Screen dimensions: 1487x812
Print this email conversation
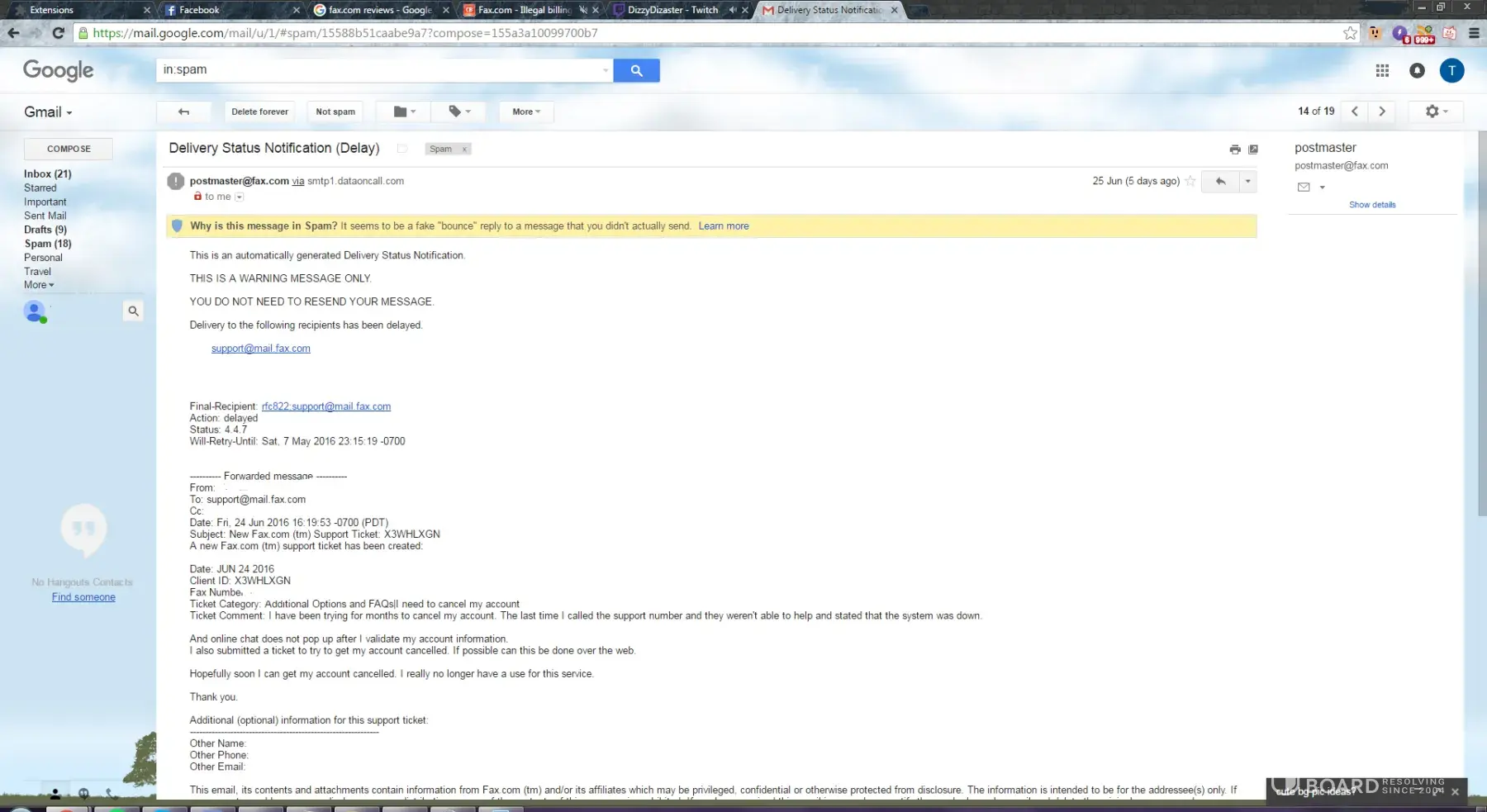click(x=1234, y=150)
